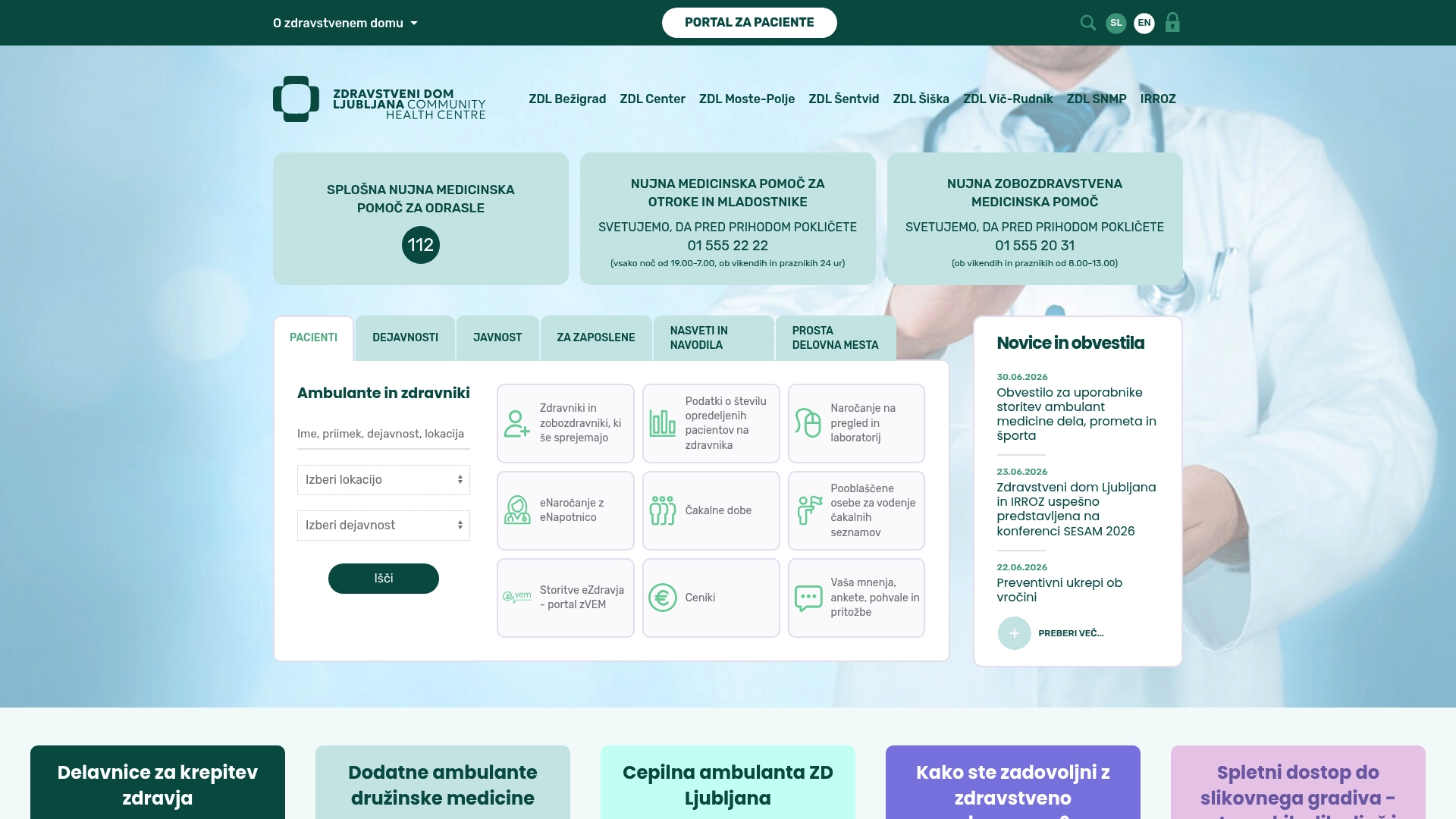This screenshot has height=819, width=1456.
Task: Switch language to Slovenian SL
Action: [1116, 23]
